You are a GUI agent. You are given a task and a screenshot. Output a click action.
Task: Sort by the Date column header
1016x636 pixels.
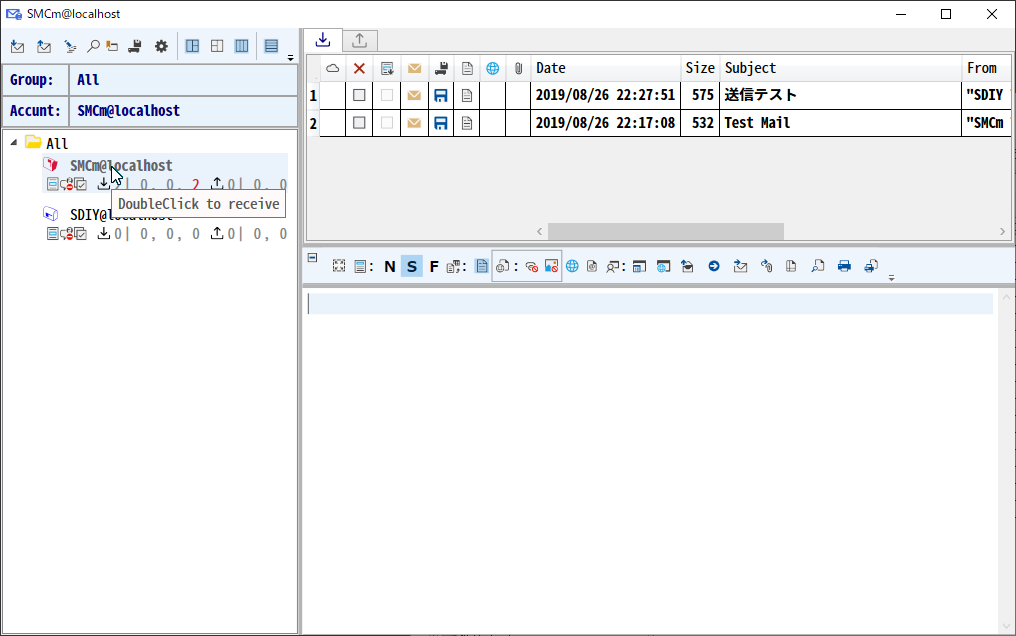605,68
